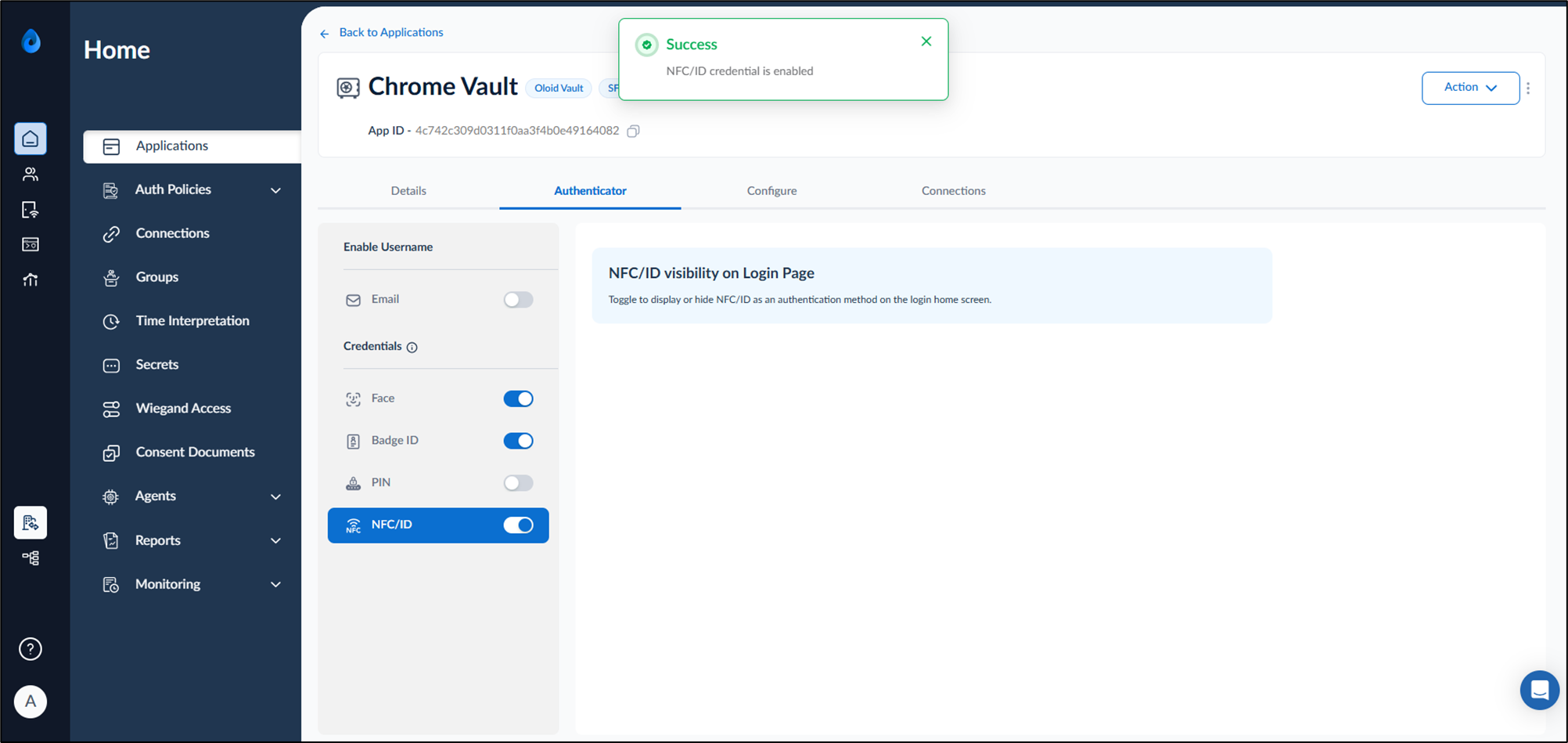Screen dimensions: 1568x743
Task: Click the Chrome Vault safe icon
Action: click(x=348, y=88)
